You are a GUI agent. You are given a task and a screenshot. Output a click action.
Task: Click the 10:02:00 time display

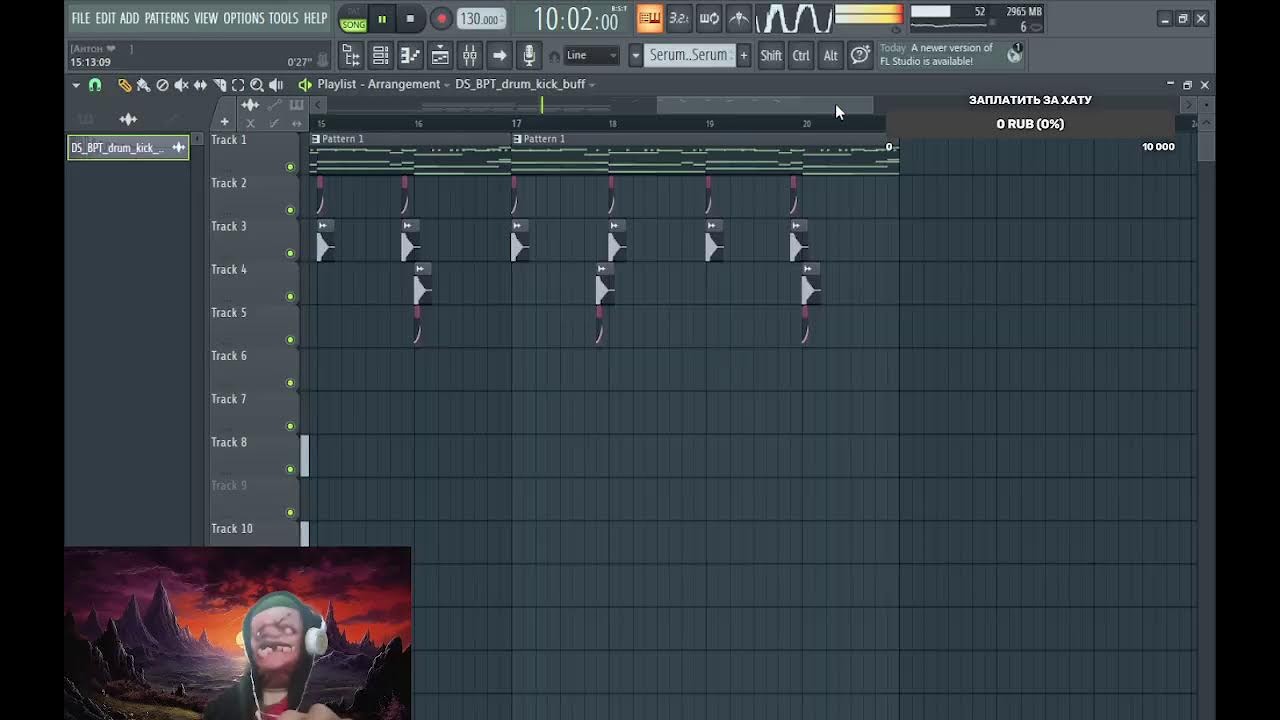click(575, 19)
